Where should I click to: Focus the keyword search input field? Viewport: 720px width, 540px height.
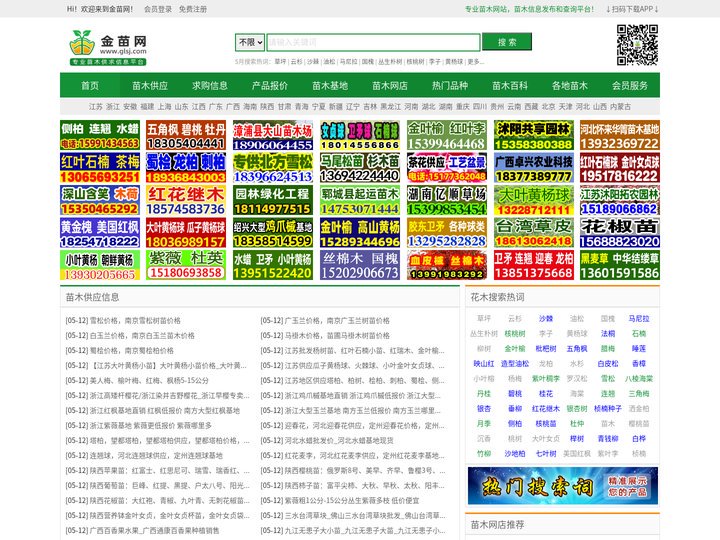pyautogui.click(x=373, y=42)
